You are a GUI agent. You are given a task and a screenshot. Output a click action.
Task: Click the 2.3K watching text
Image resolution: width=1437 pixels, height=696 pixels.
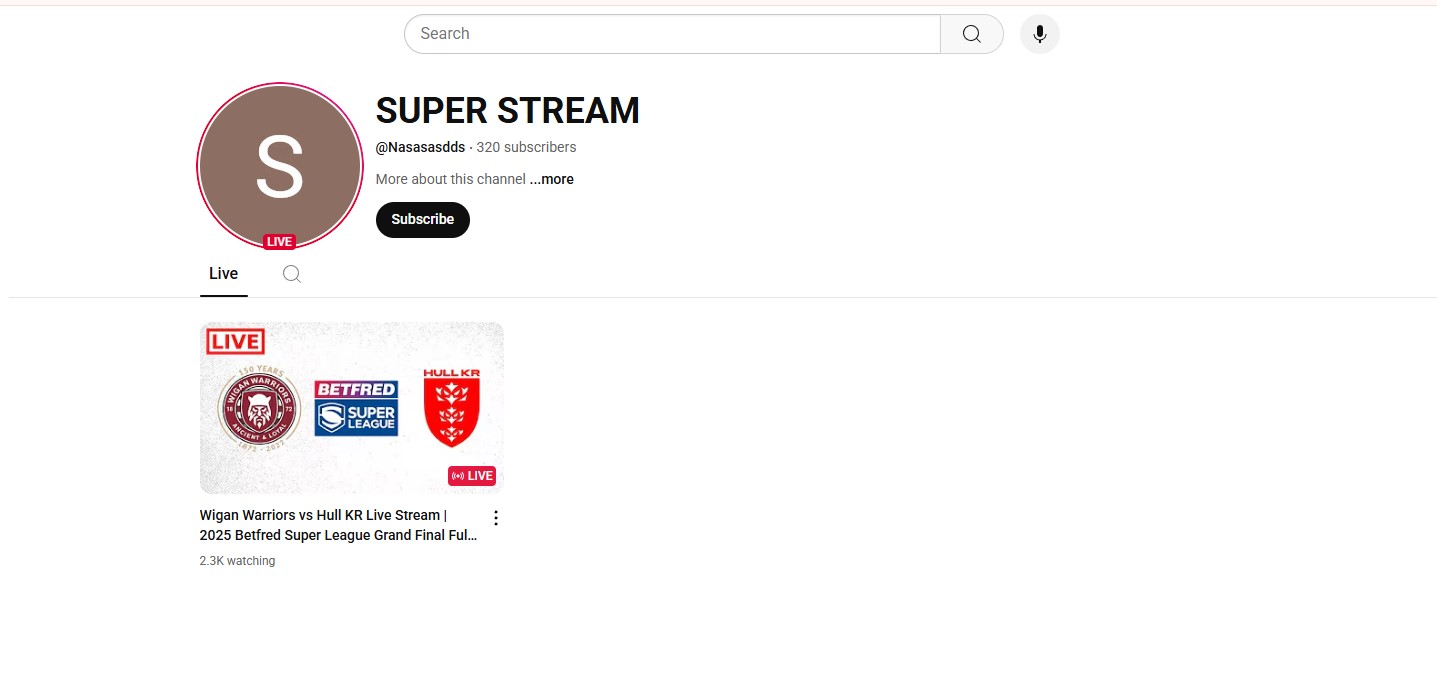pos(237,561)
